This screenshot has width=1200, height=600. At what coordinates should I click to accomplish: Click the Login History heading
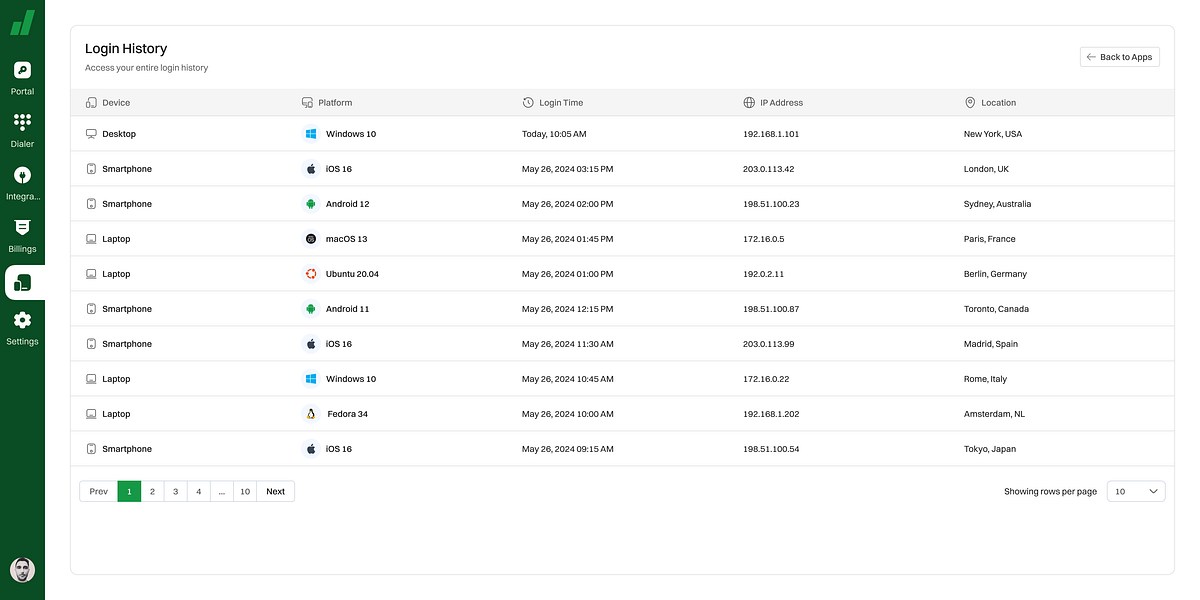(126, 48)
